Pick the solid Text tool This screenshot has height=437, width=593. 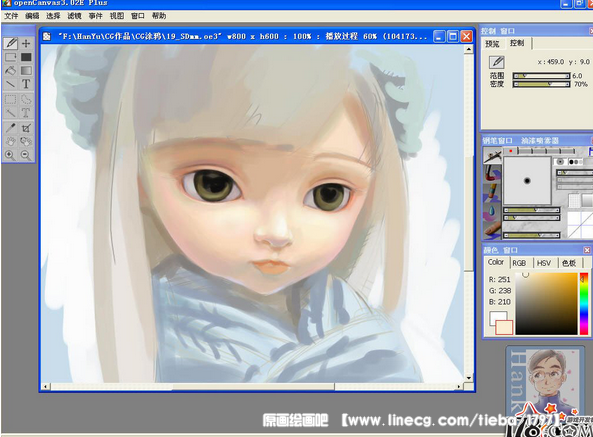(x=26, y=84)
